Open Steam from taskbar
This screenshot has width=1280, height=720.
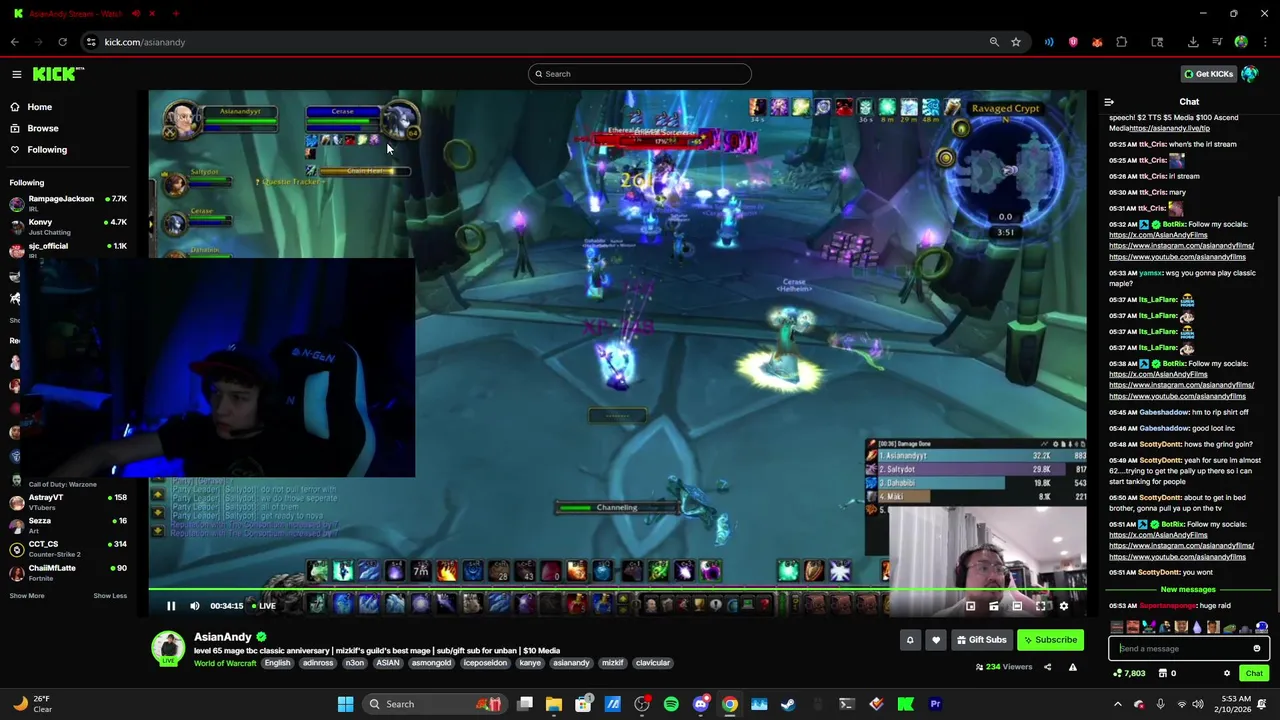coord(788,704)
